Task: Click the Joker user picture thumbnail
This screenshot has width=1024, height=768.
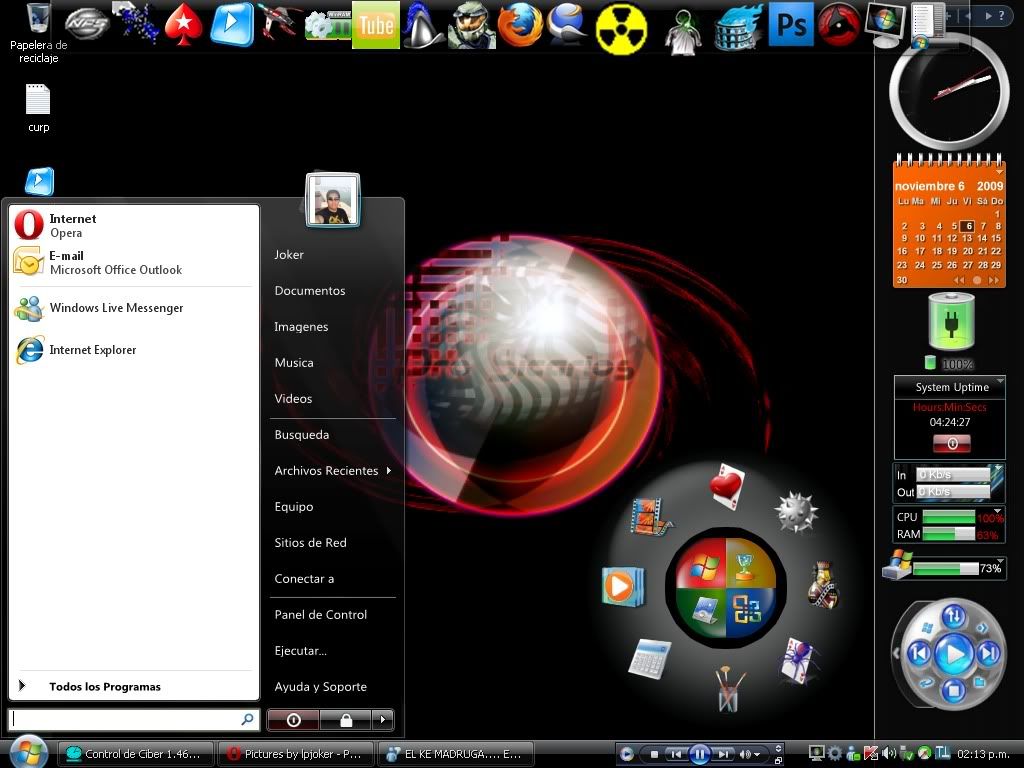Action: 332,200
